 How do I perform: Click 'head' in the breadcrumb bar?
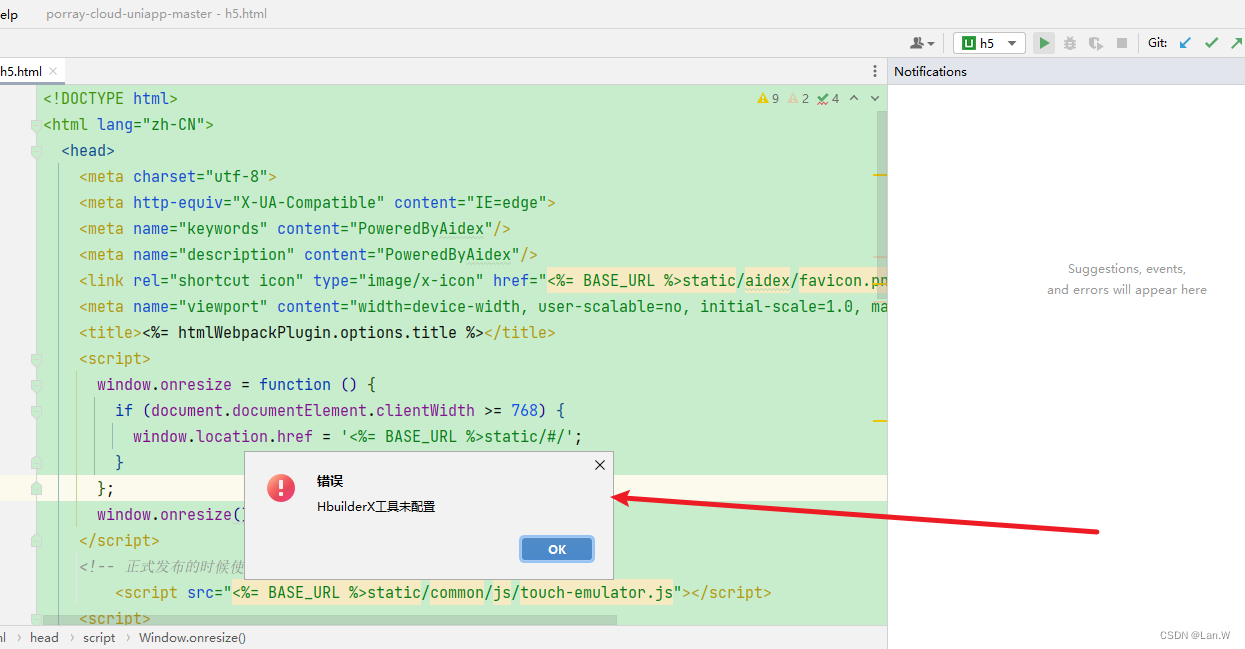(44, 637)
